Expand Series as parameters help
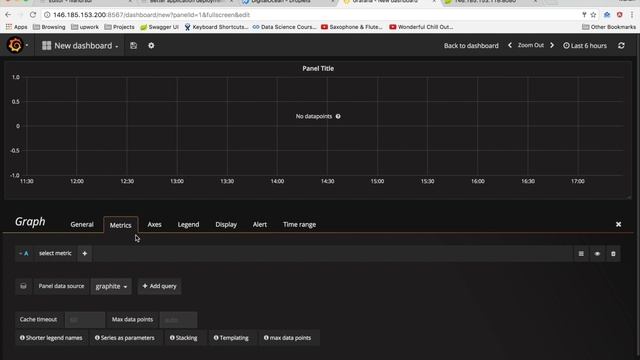The height and width of the screenshot is (360, 640). point(124,338)
